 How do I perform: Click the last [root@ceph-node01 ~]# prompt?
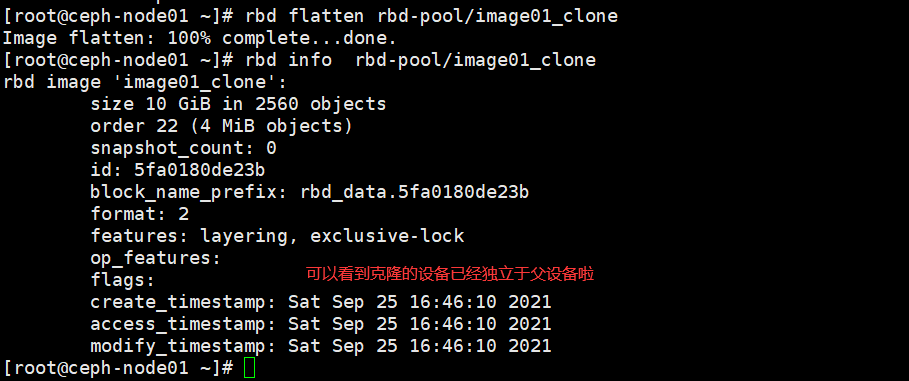click(118, 368)
